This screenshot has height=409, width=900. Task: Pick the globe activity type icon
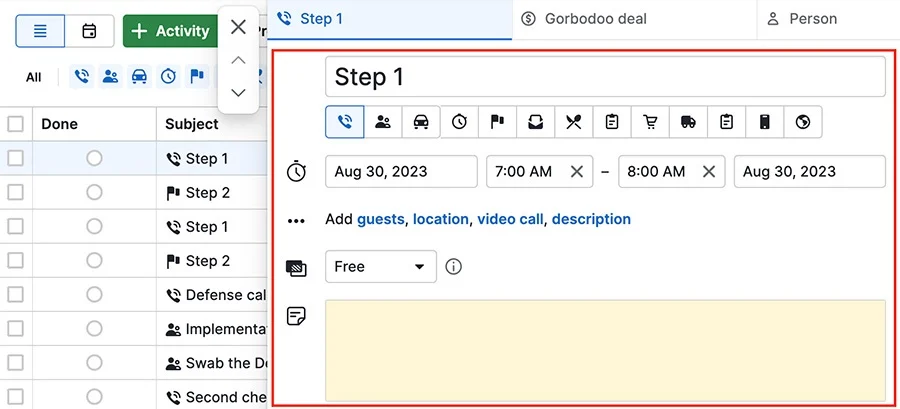(803, 122)
